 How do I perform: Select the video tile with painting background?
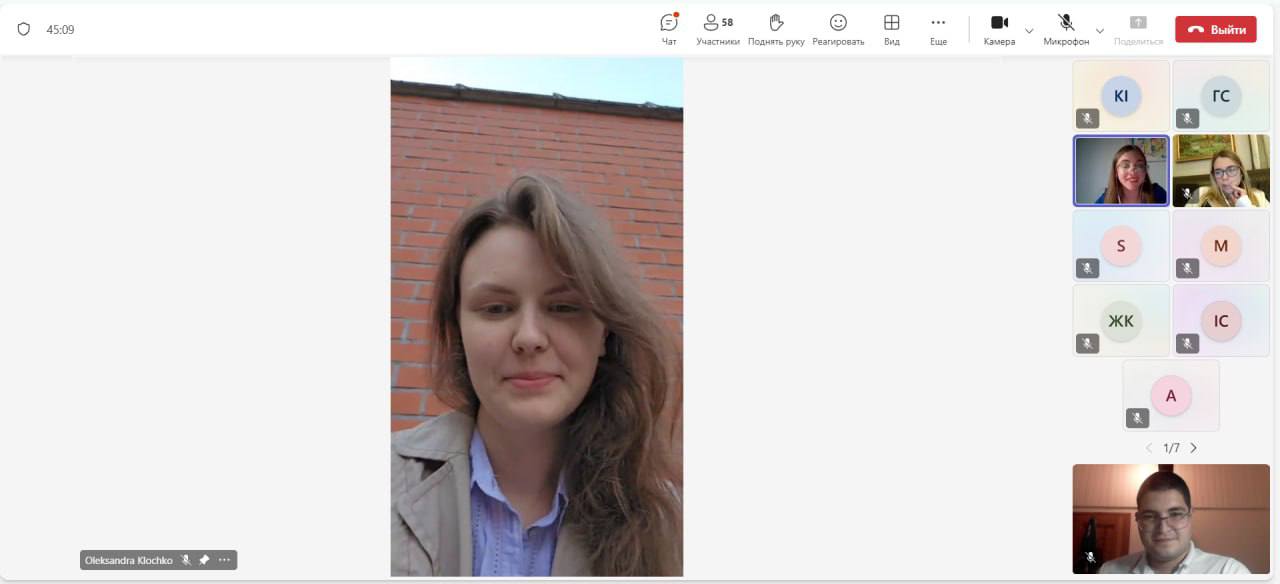click(x=1221, y=171)
